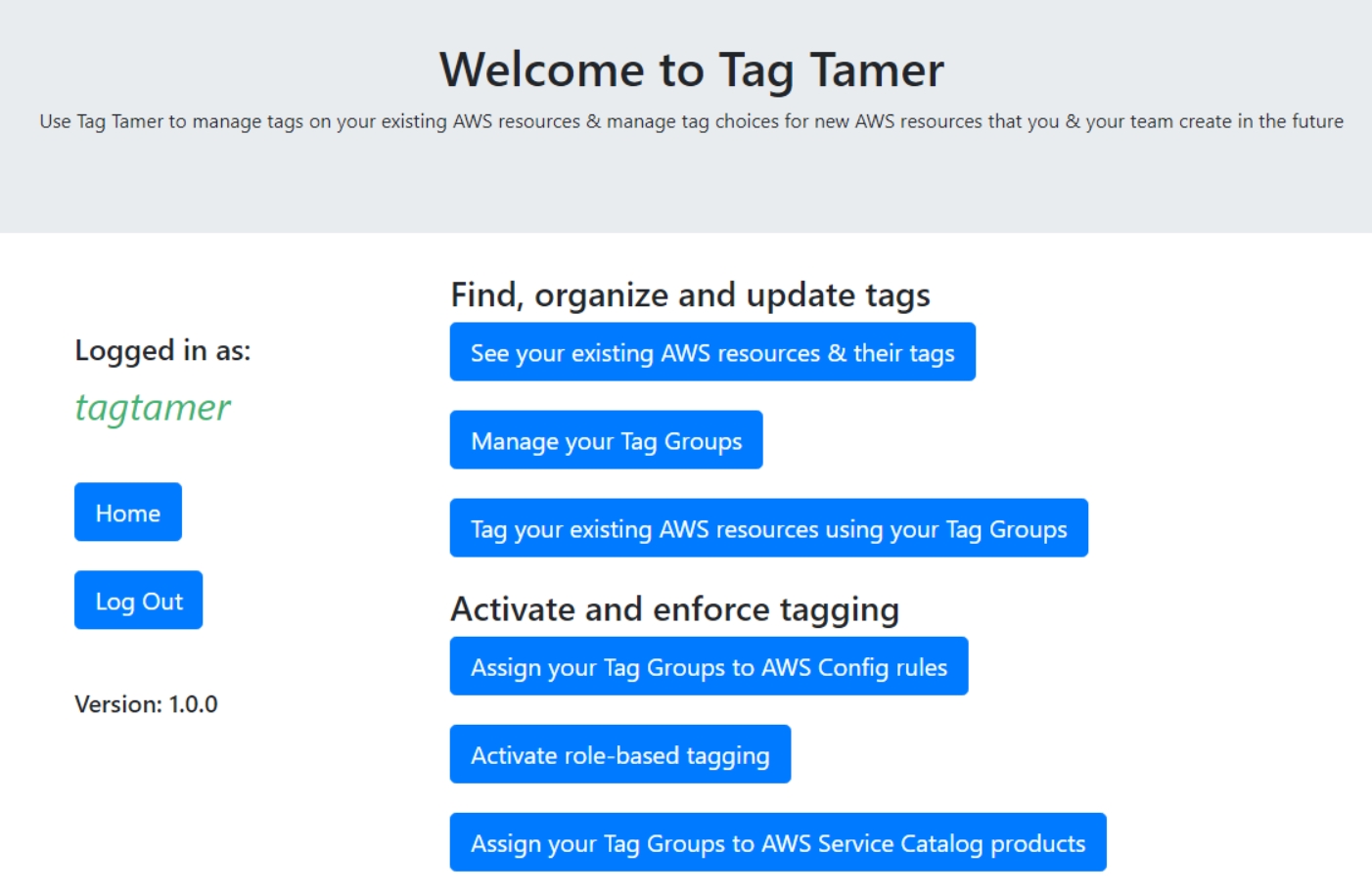Open See your existing AWS resources & their tags
This screenshot has height=896, width=1372.
click(712, 352)
